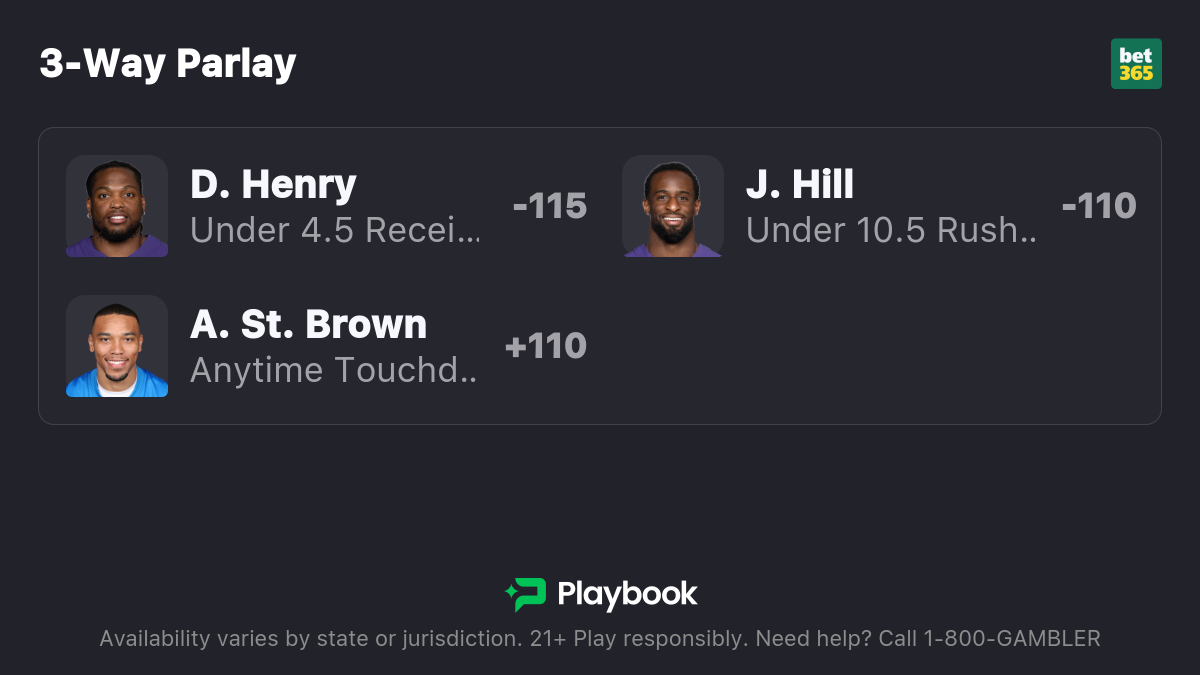
Task: Click the 3-Way Parlay heading
Action: (x=168, y=64)
